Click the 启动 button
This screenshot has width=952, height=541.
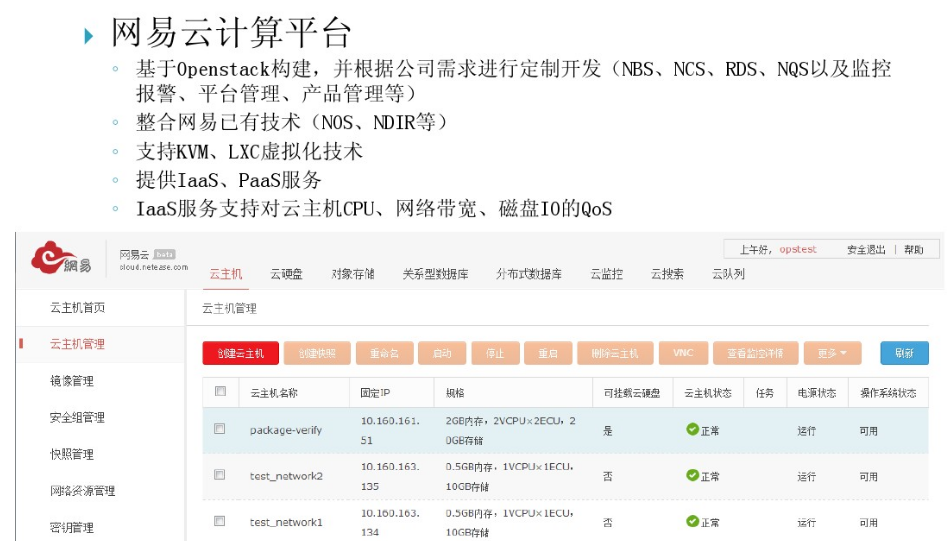click(442, 353)
